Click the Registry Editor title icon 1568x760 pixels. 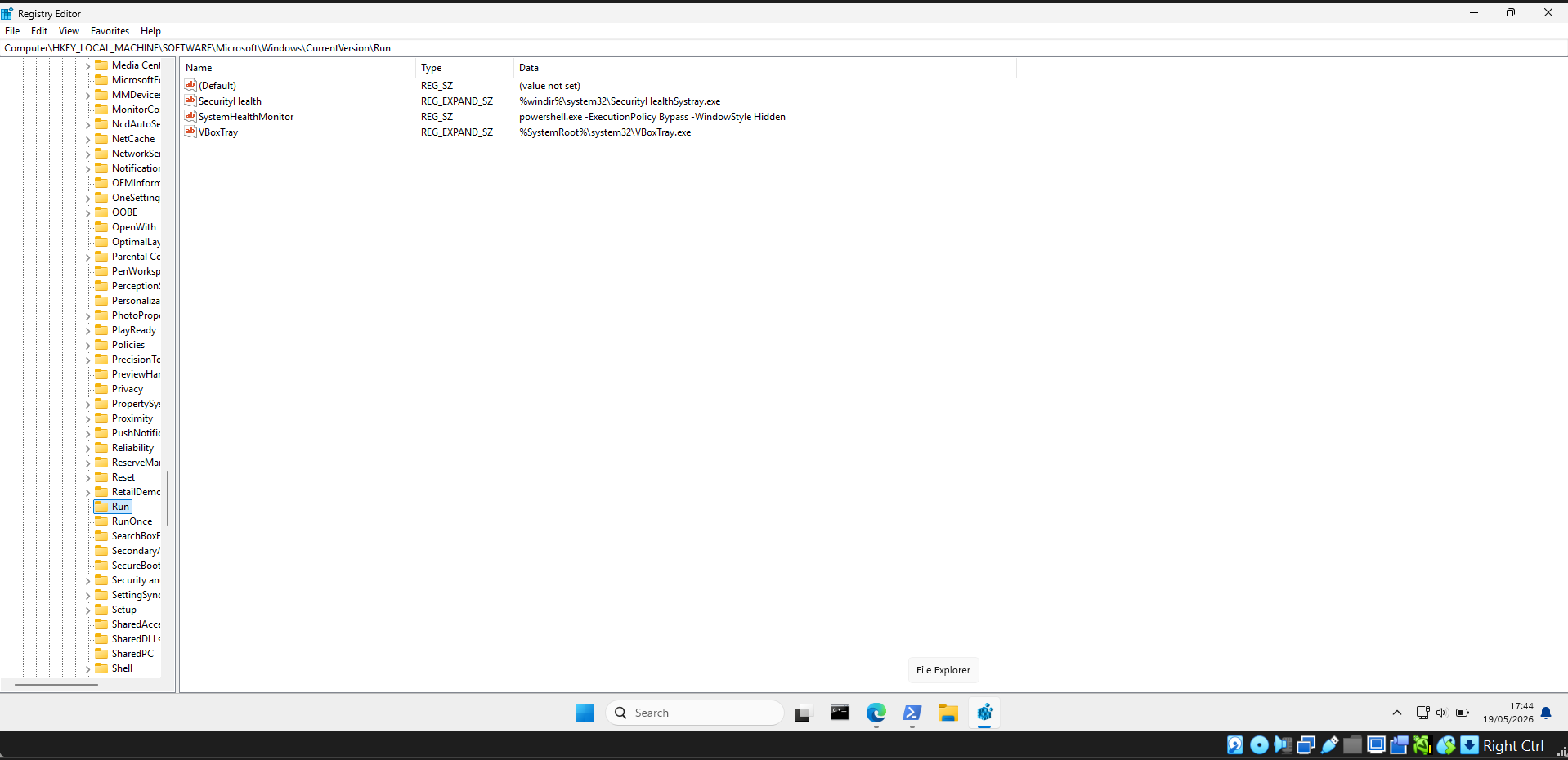[x=7, y=13]
